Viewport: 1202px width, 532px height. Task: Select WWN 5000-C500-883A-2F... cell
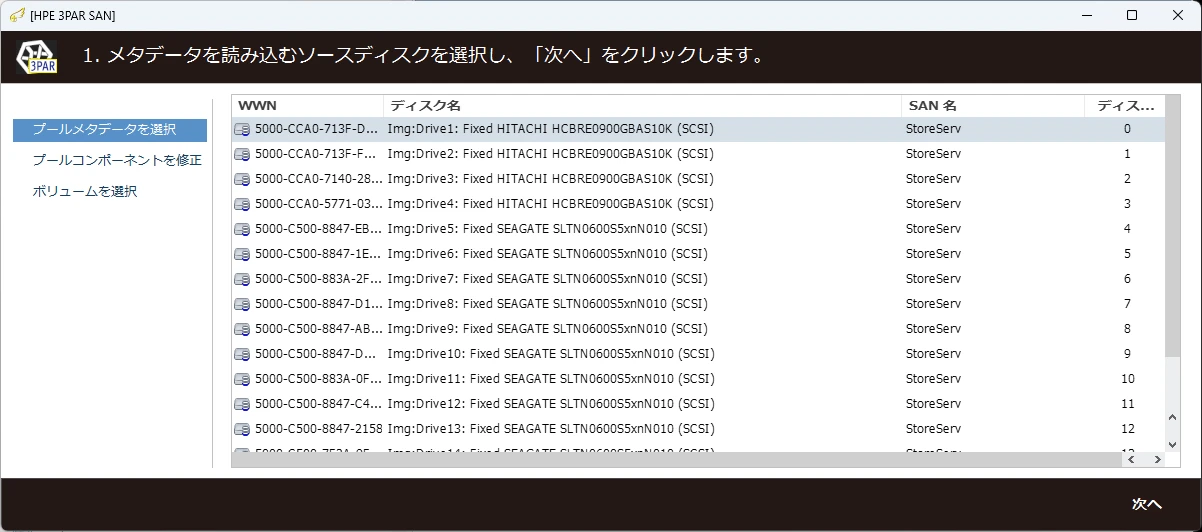(x=318, y=279)
